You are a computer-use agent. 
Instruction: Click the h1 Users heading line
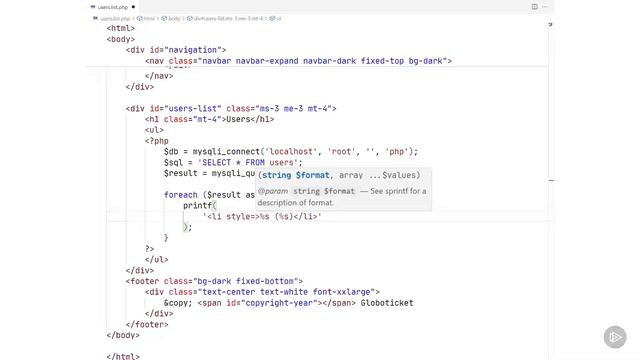209,119
